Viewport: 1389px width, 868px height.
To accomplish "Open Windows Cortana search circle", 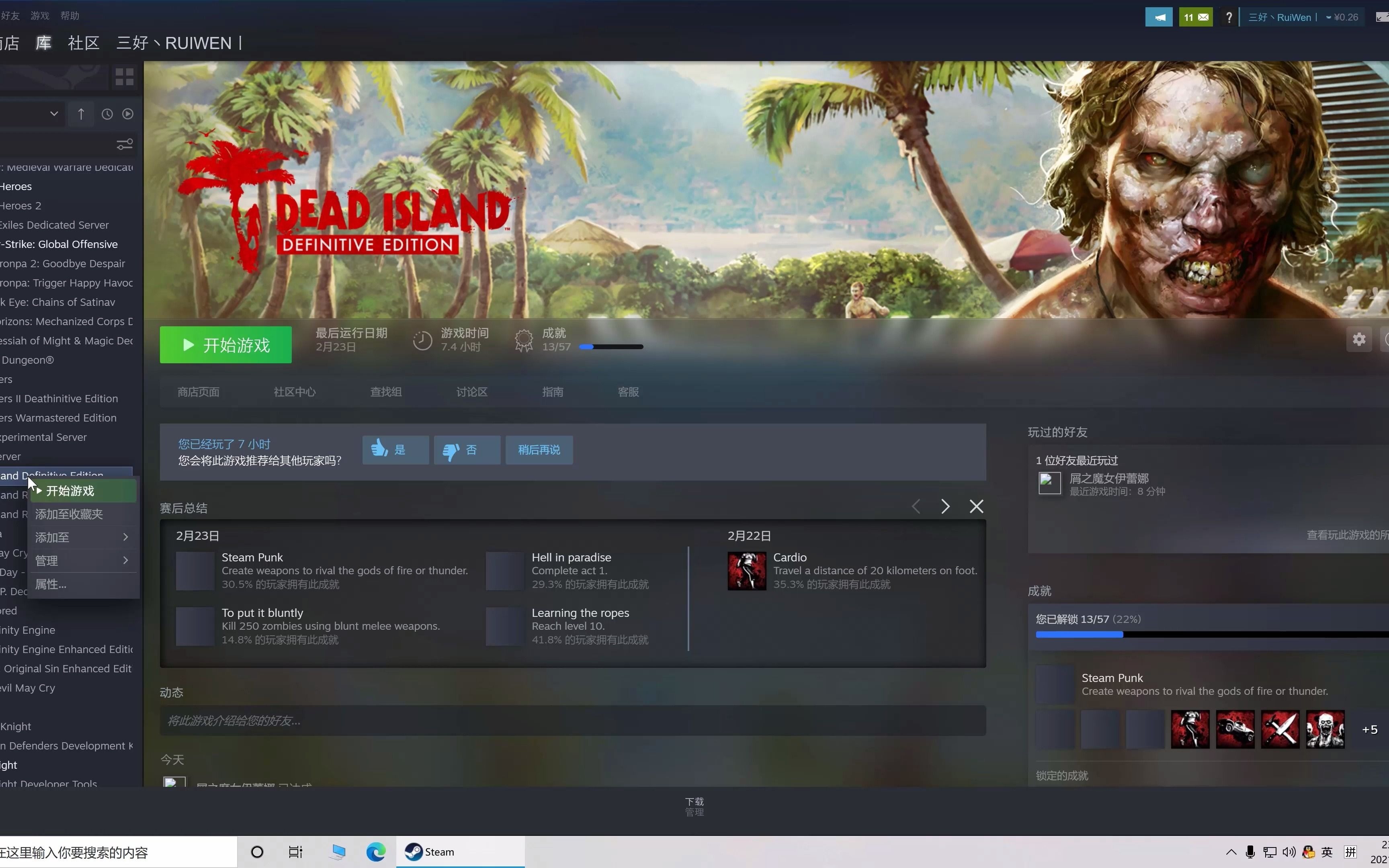I will (257, 852).
